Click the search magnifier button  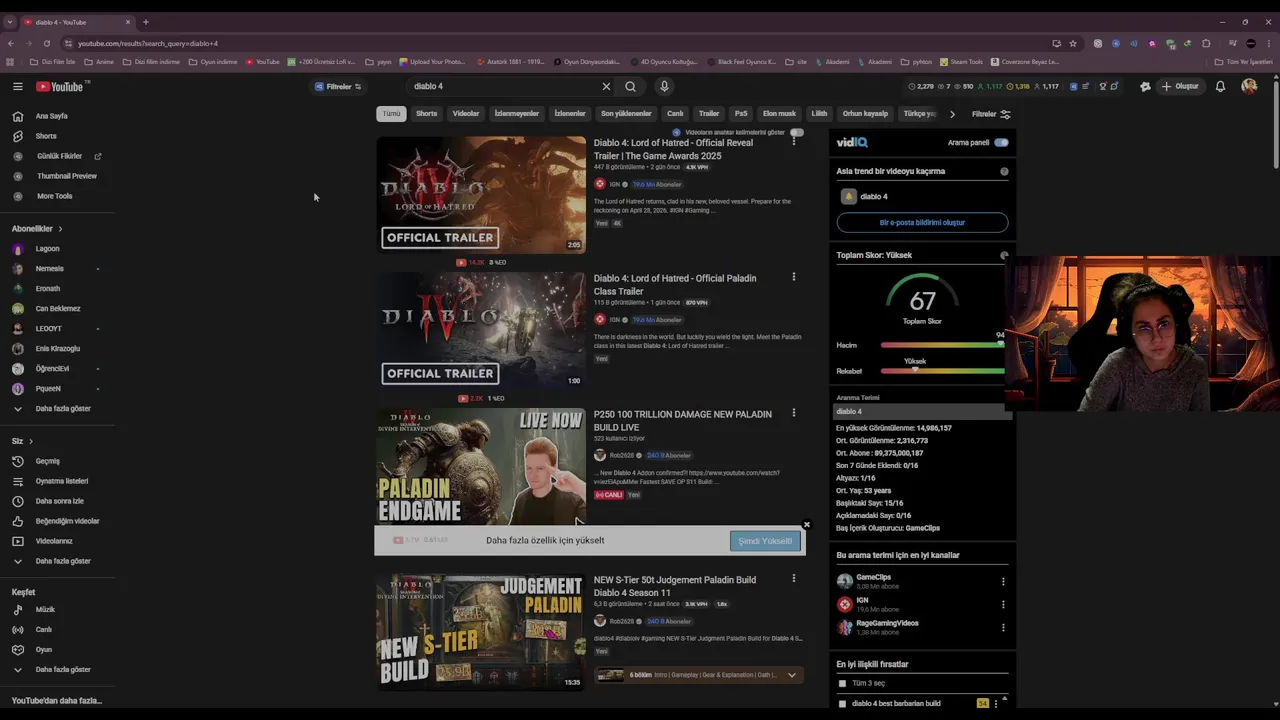point(630,87)
